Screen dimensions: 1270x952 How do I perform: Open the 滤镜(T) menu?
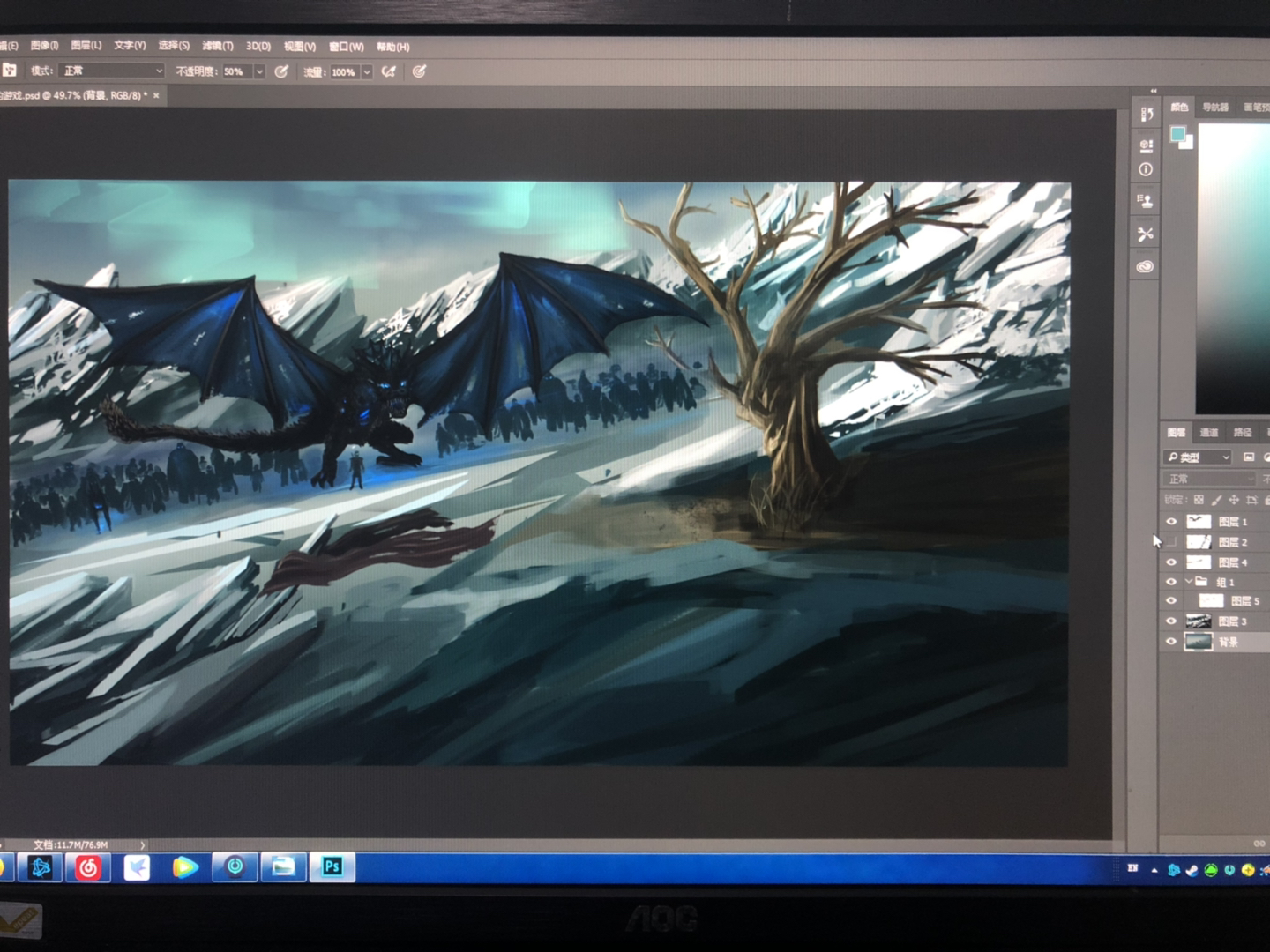[218, 46]
